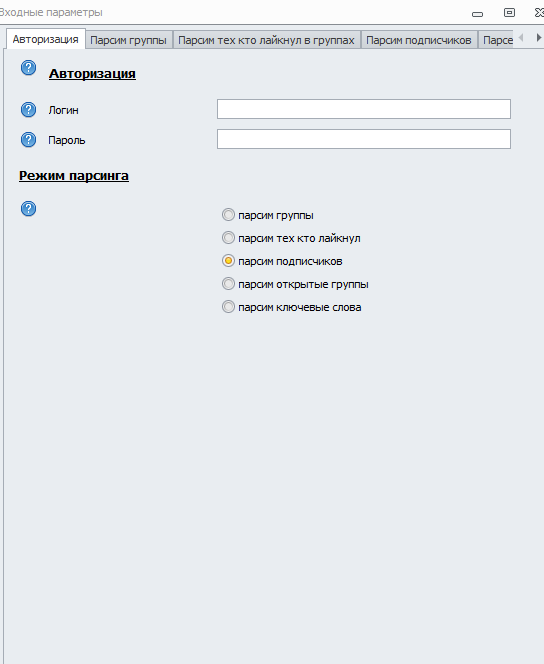
Task: Go to Парсим подписчиков tab
Action: tap(419, 40)
